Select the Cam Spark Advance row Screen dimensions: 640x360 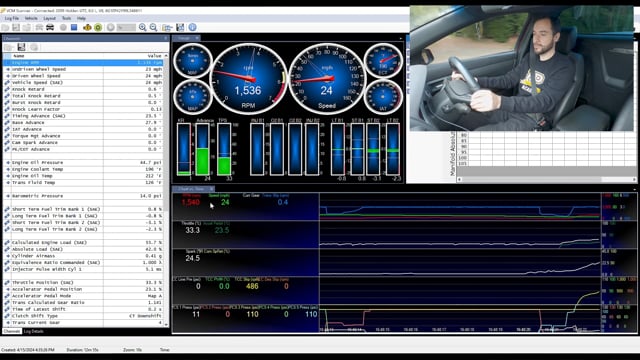pos(83,142)
